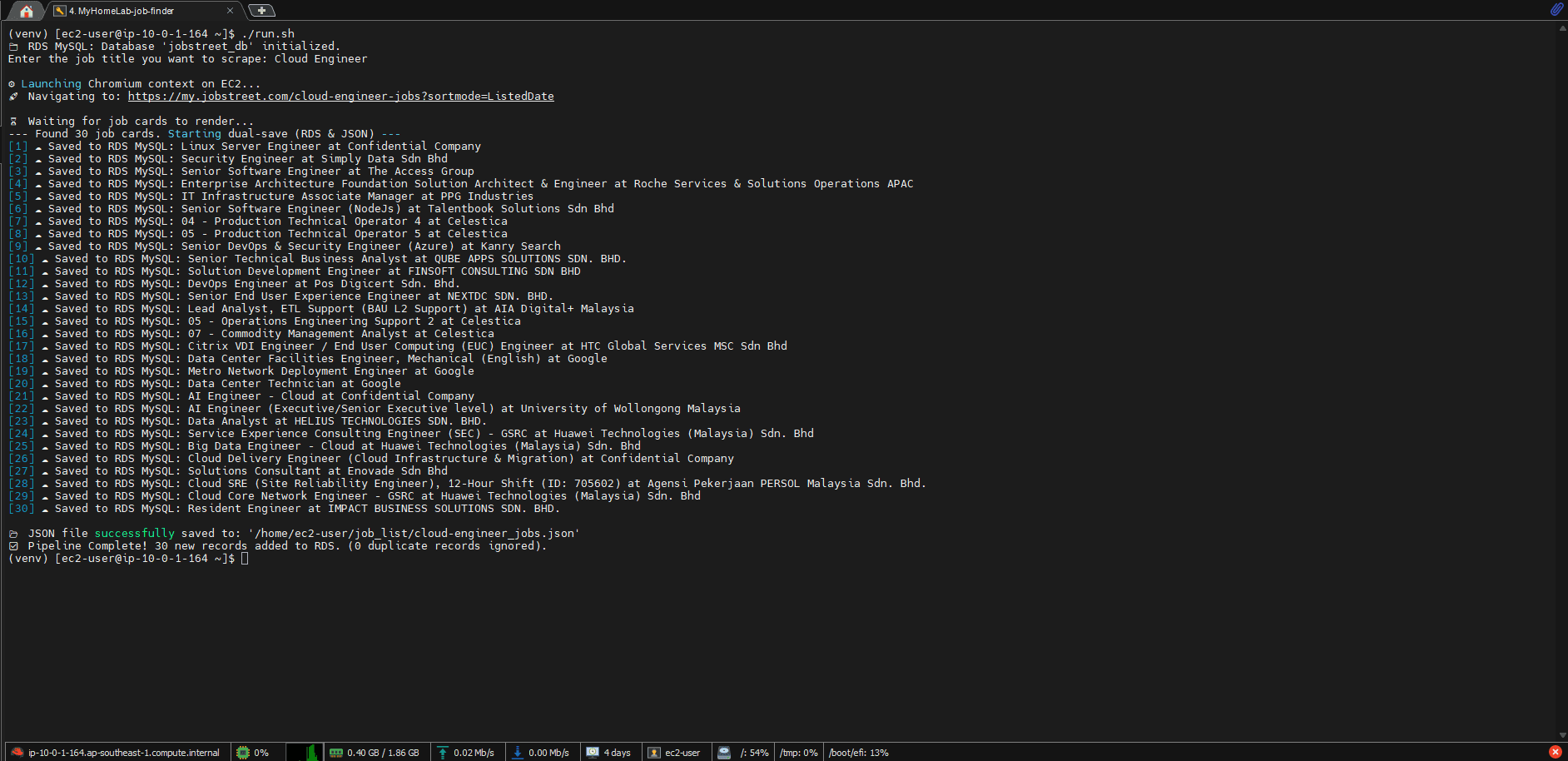Click the RAM memory icon in status bar
This screenshot has height=761, width=1568.
click(x=336, y=752)
